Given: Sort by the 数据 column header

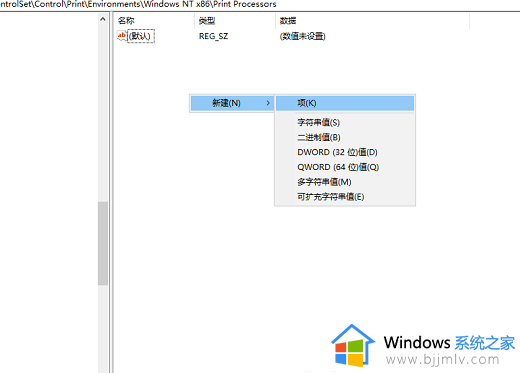Looking at the screenshot, I should [x=373, y=21].
